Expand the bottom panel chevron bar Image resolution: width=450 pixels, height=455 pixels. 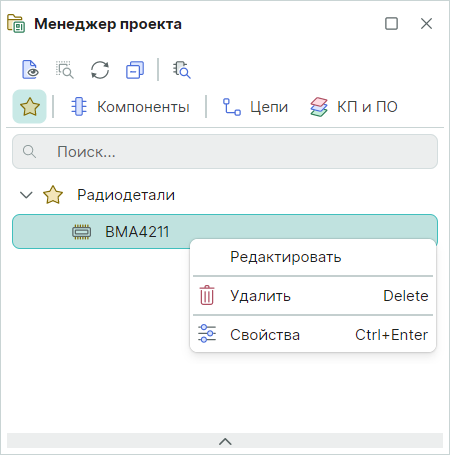point(225,441)
